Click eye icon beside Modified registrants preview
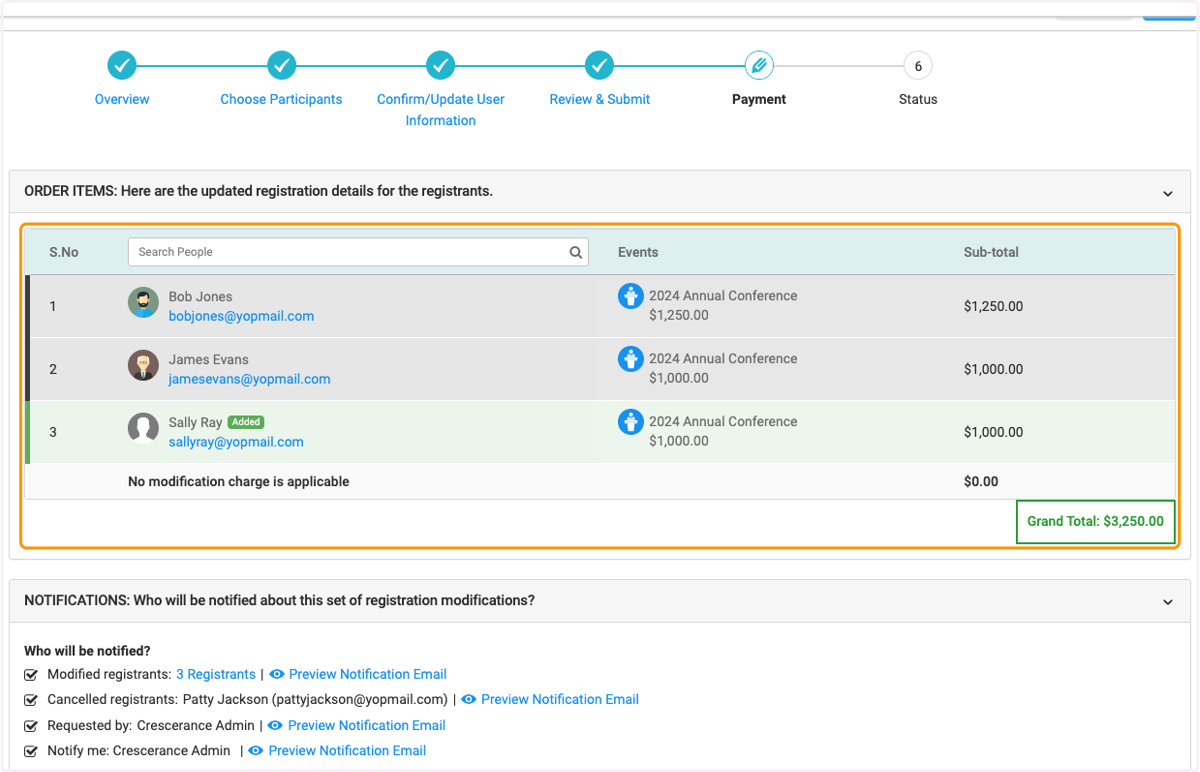 277,675
